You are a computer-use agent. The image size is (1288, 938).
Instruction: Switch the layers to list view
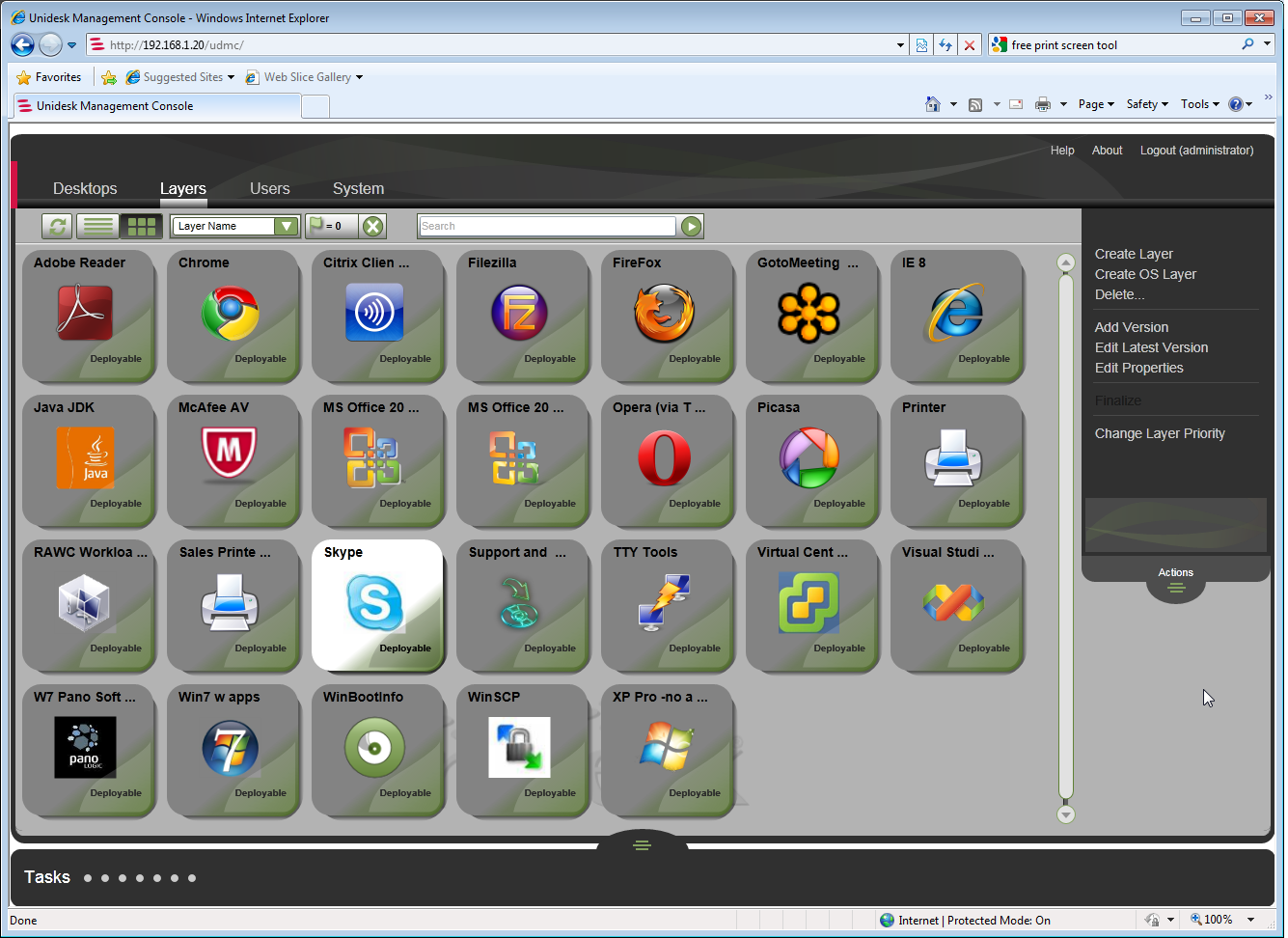pyautogui.click(x=97, y=226)
